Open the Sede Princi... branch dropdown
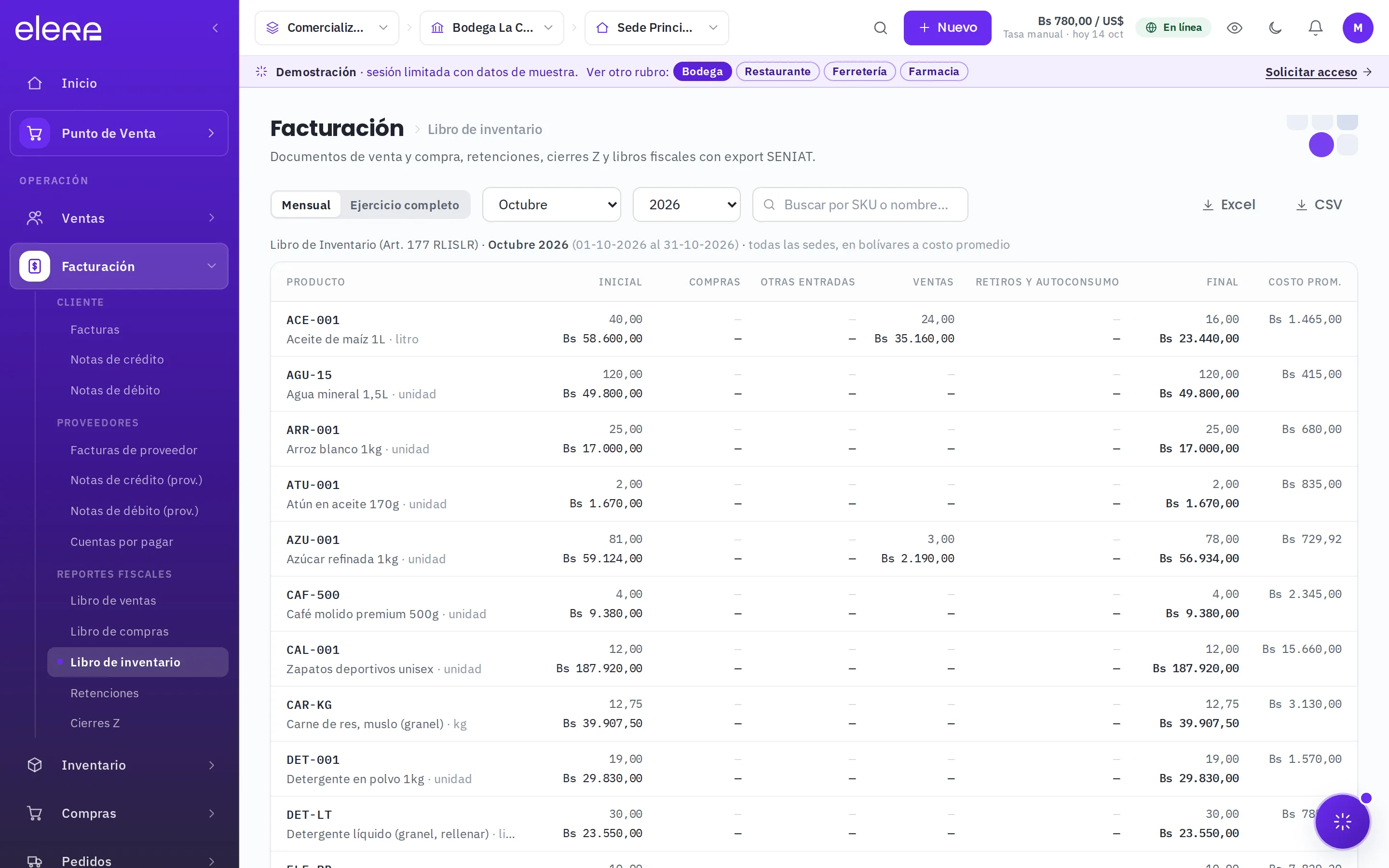The height and width of the screenshot is (868, 1389). coord(656,27)
